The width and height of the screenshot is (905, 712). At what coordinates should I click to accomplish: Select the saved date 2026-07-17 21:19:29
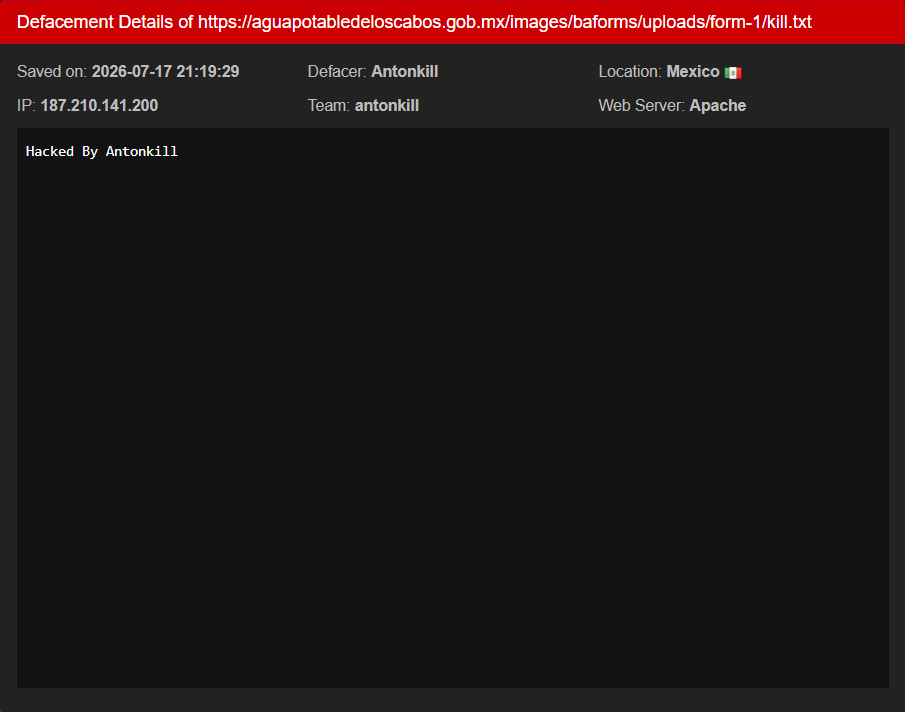(x=166, y=72)
